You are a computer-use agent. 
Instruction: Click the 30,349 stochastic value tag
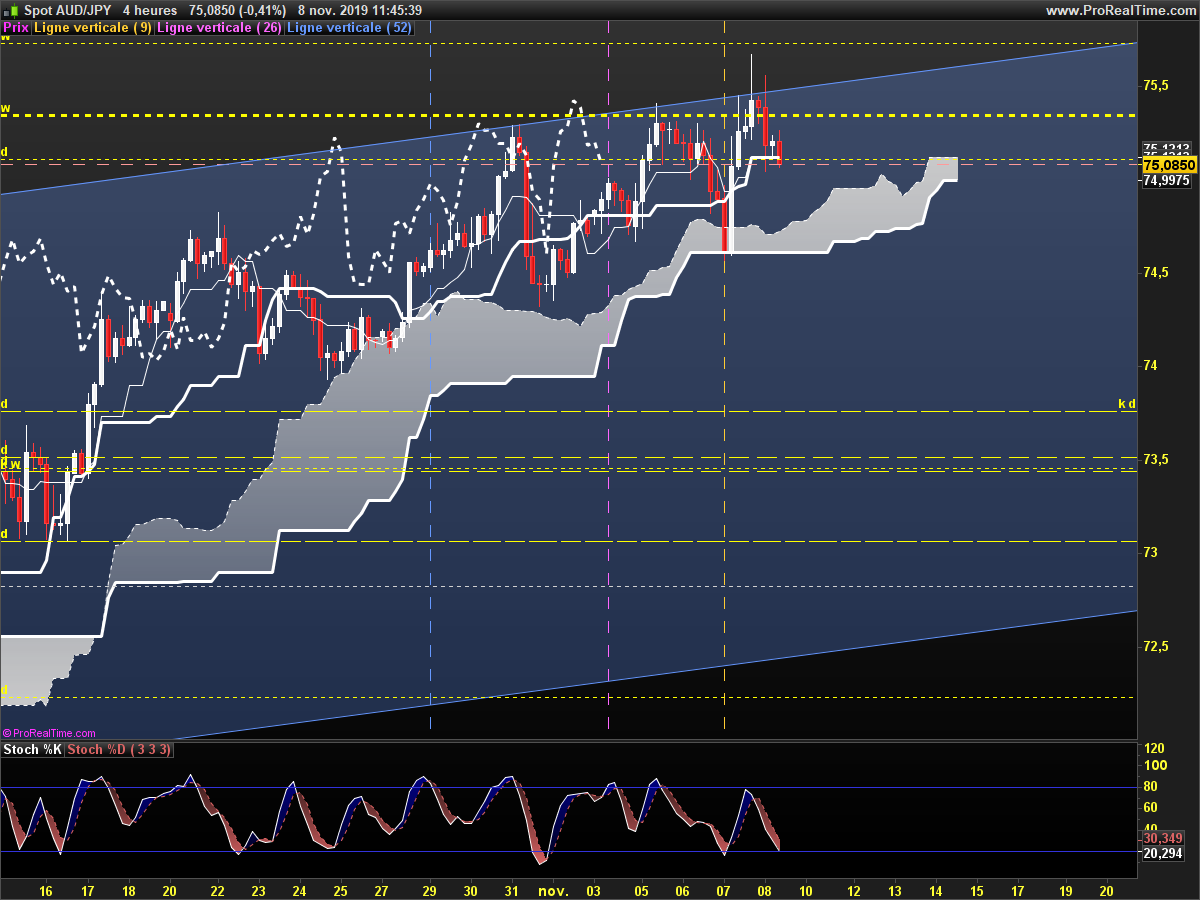(1163, 838)
